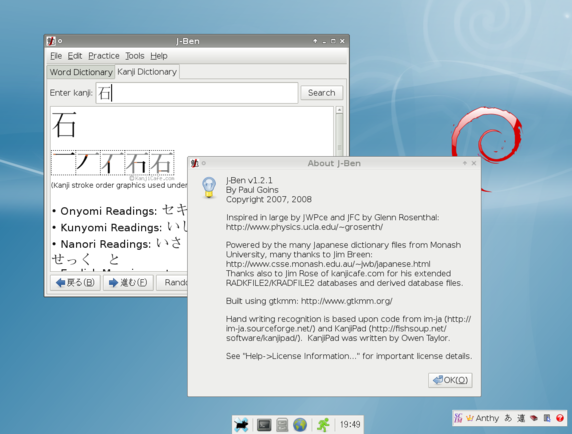
Task: Select the Kanji Dictionary tab
Action: click(x=147, y=71)
